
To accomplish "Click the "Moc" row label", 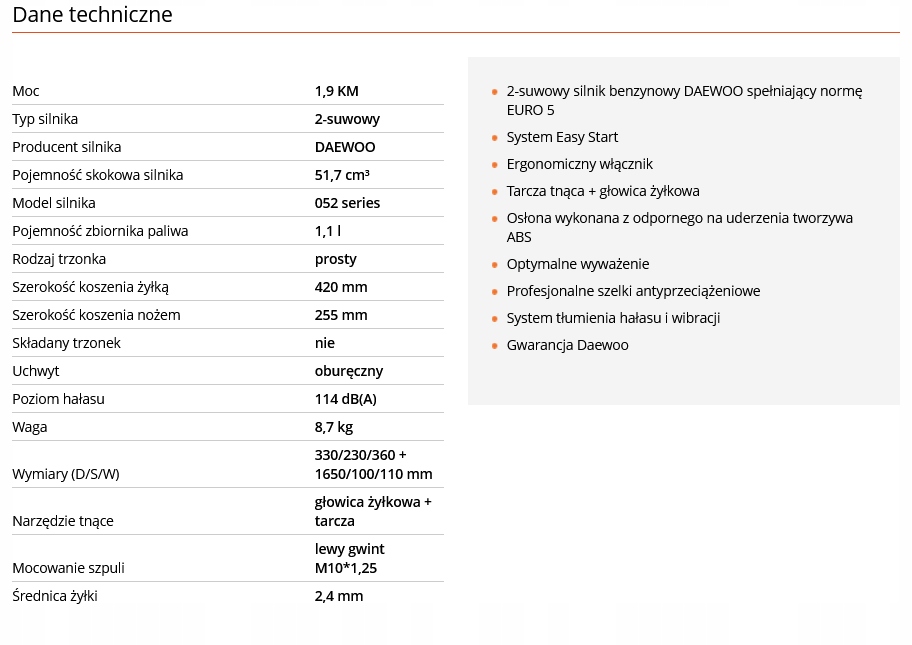I will point(26,91).
